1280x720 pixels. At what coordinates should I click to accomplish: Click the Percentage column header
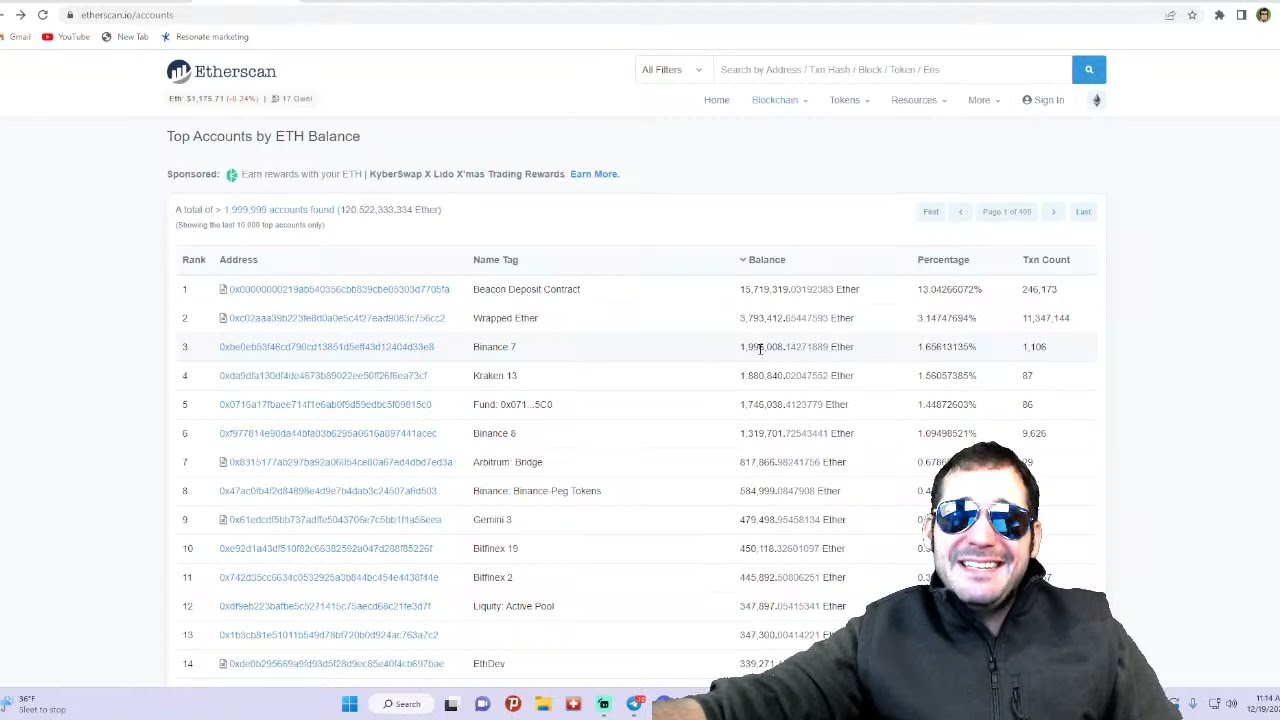click(x=943, y=260)
